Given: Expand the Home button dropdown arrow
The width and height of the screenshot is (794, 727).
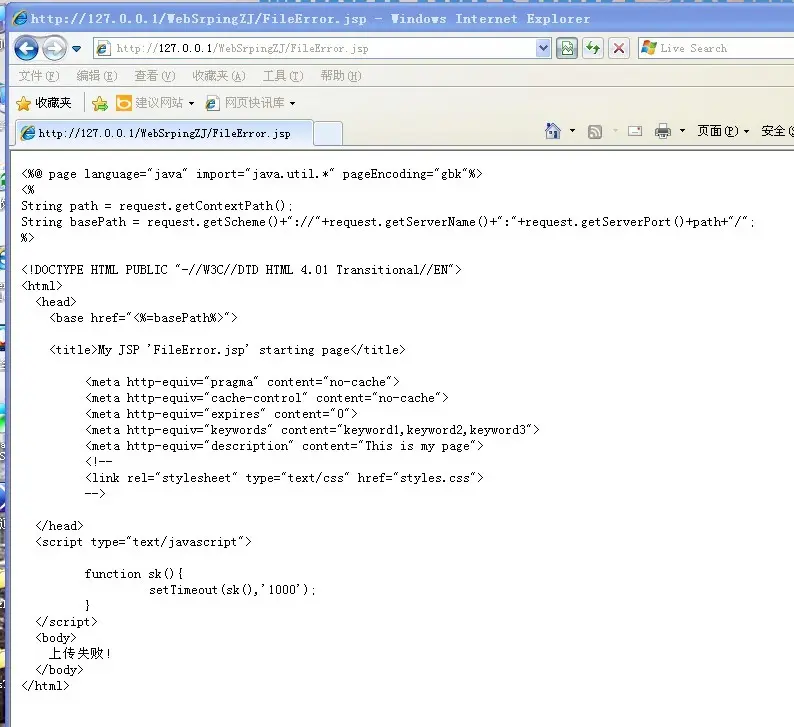Looking at the screenshot, I should pos(572,131).
